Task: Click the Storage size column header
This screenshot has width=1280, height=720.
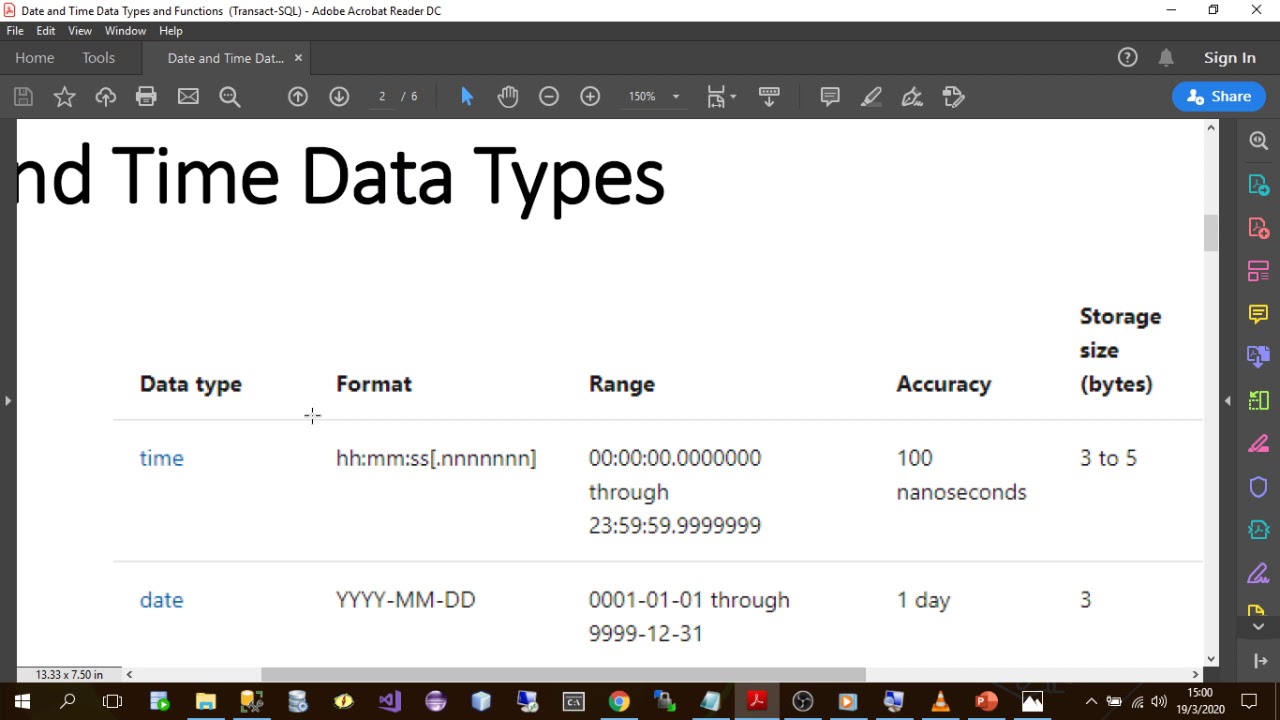Action: [x=1120, y=350]
